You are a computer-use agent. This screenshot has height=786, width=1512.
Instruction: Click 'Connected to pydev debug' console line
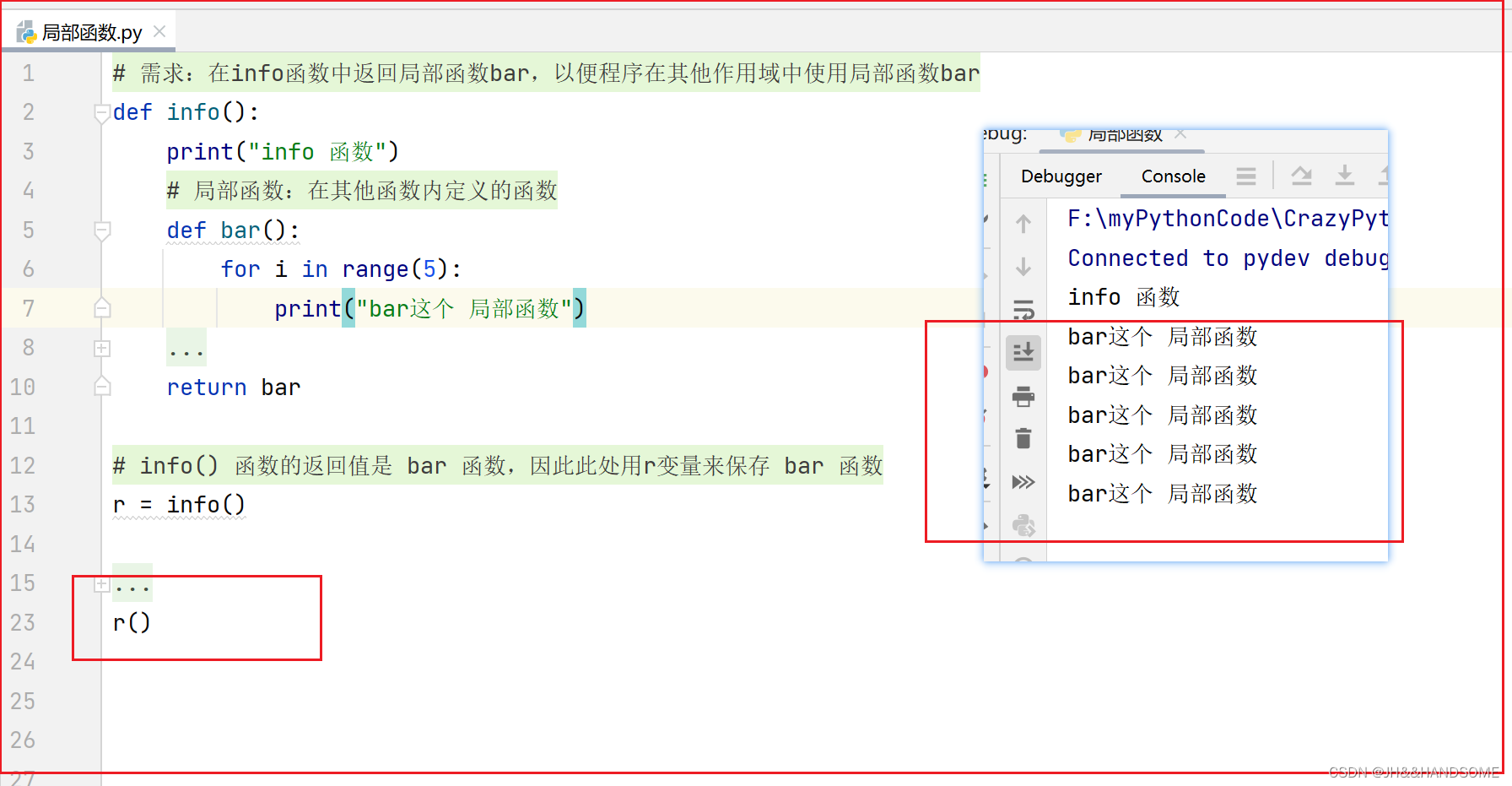coord(1228,258)
